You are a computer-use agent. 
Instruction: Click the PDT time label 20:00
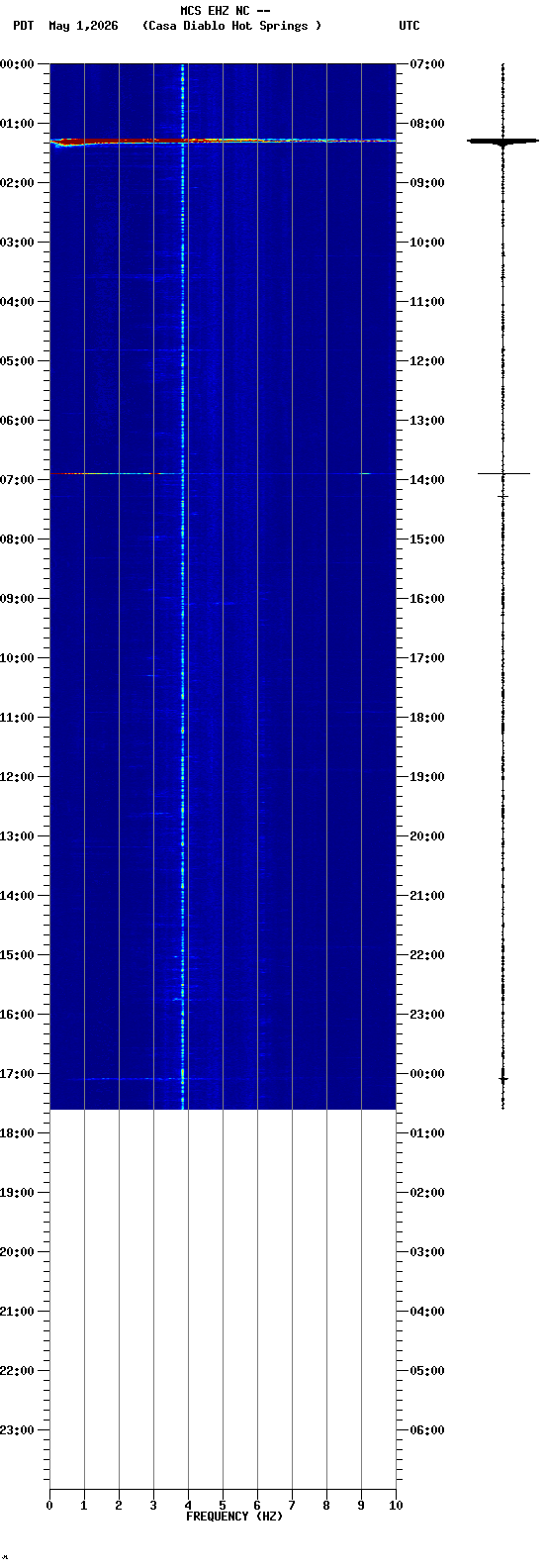click(17, 1252)
